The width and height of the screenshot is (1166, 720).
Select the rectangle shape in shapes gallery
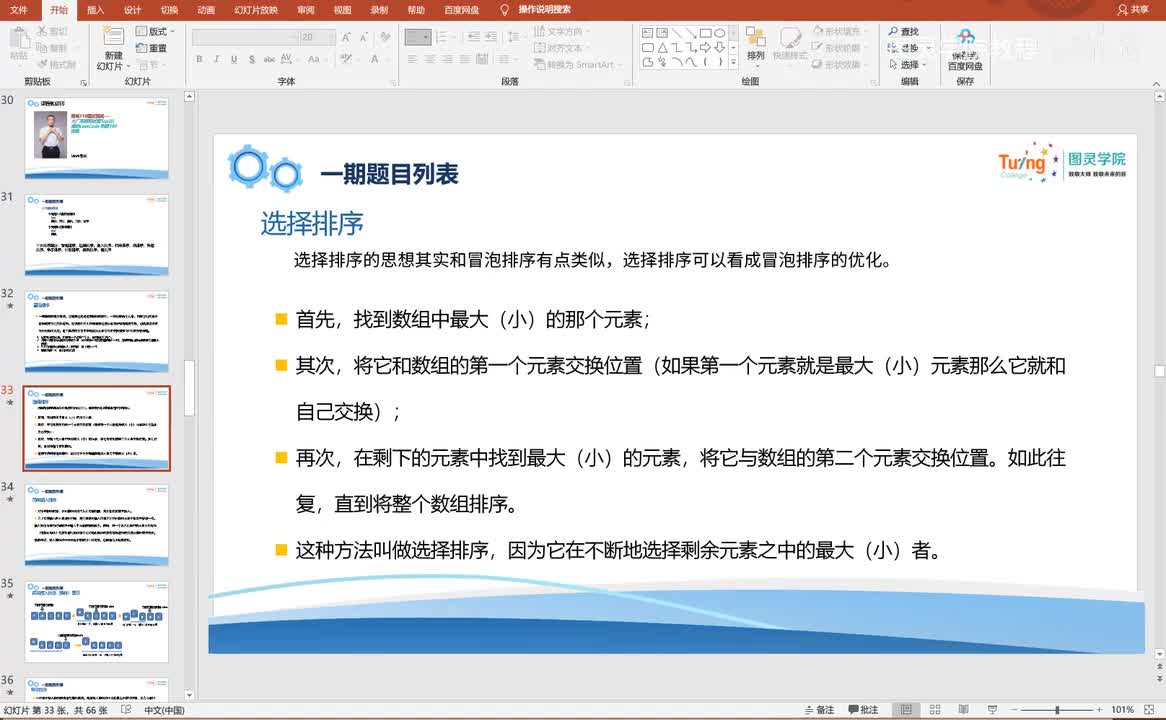point(705,33)
